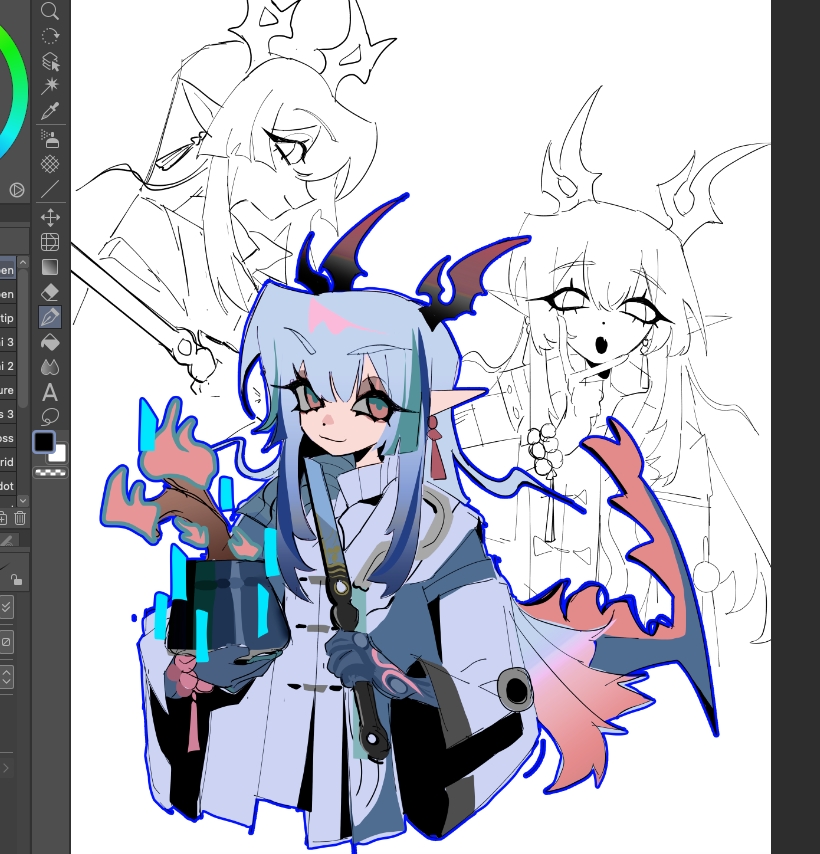
Task: Select the Airbrush spray tool
Action: [x=49, y=139]
